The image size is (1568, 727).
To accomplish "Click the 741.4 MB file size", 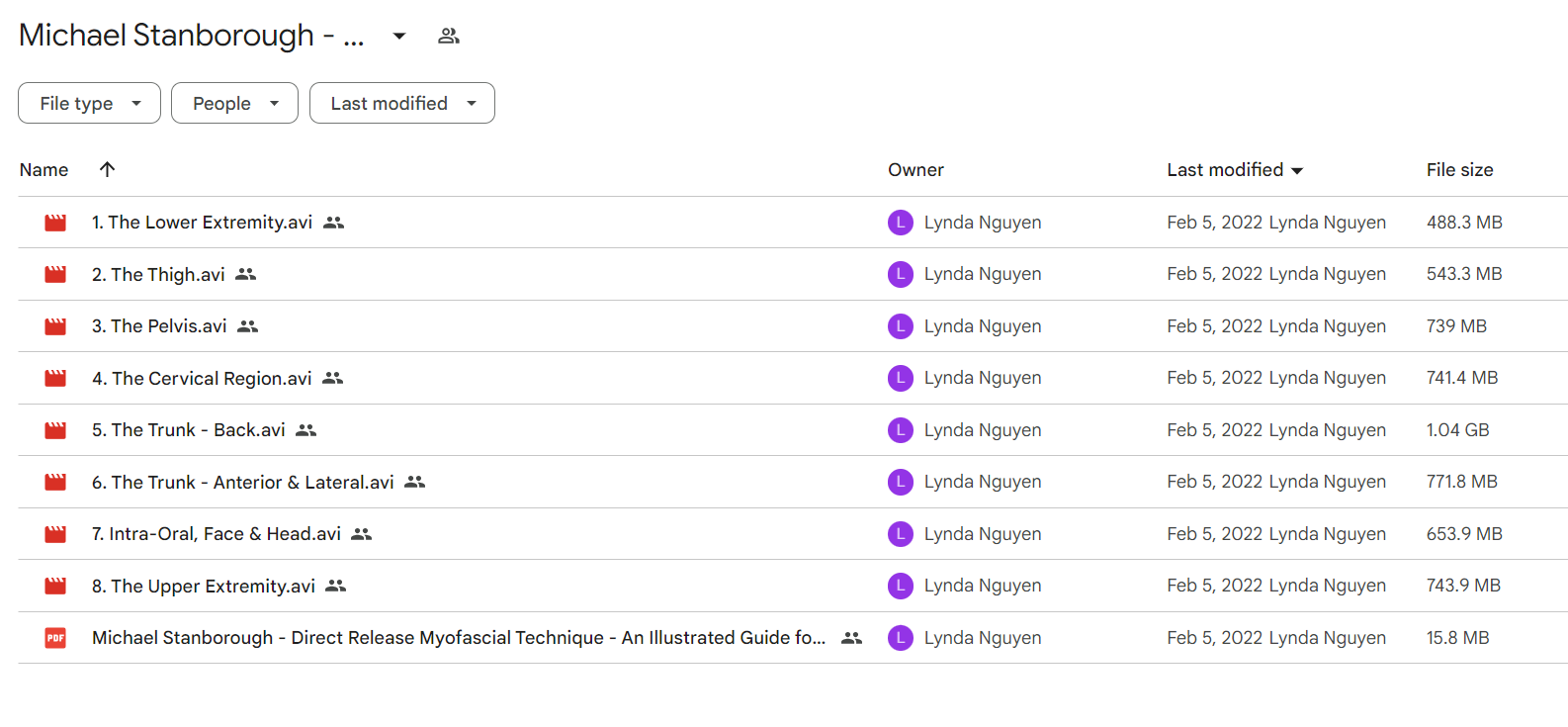I will [x=1462, y=378].
